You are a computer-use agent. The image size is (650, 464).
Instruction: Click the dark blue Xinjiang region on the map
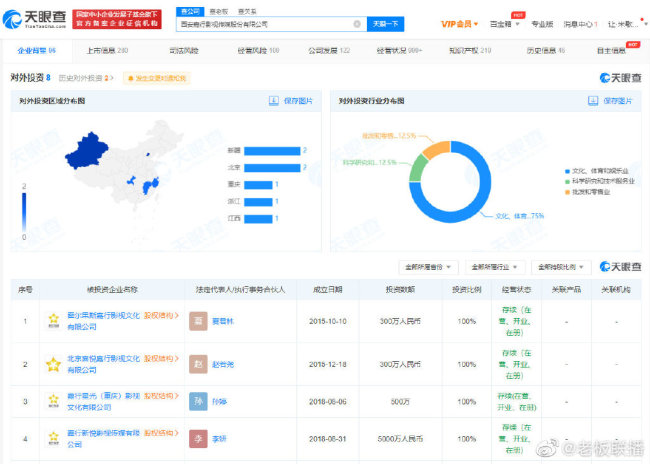[86, 151]
